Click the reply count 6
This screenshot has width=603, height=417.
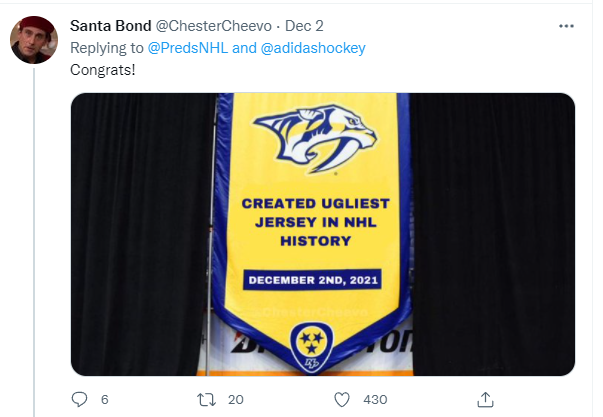point(104,399)
